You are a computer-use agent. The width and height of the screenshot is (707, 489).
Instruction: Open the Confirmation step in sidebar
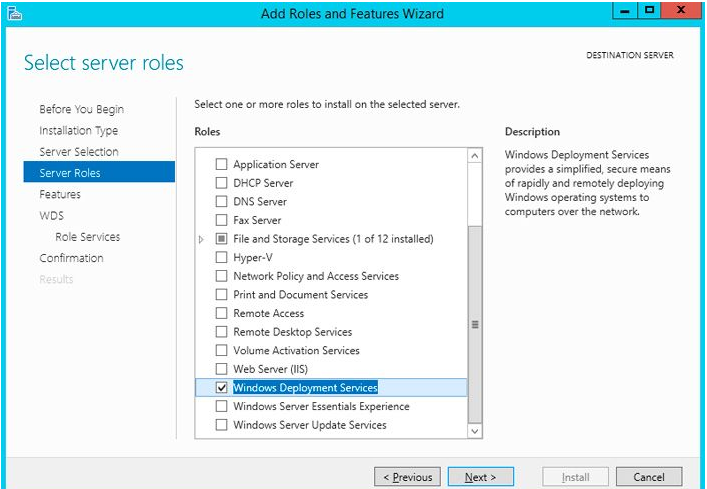71,258
